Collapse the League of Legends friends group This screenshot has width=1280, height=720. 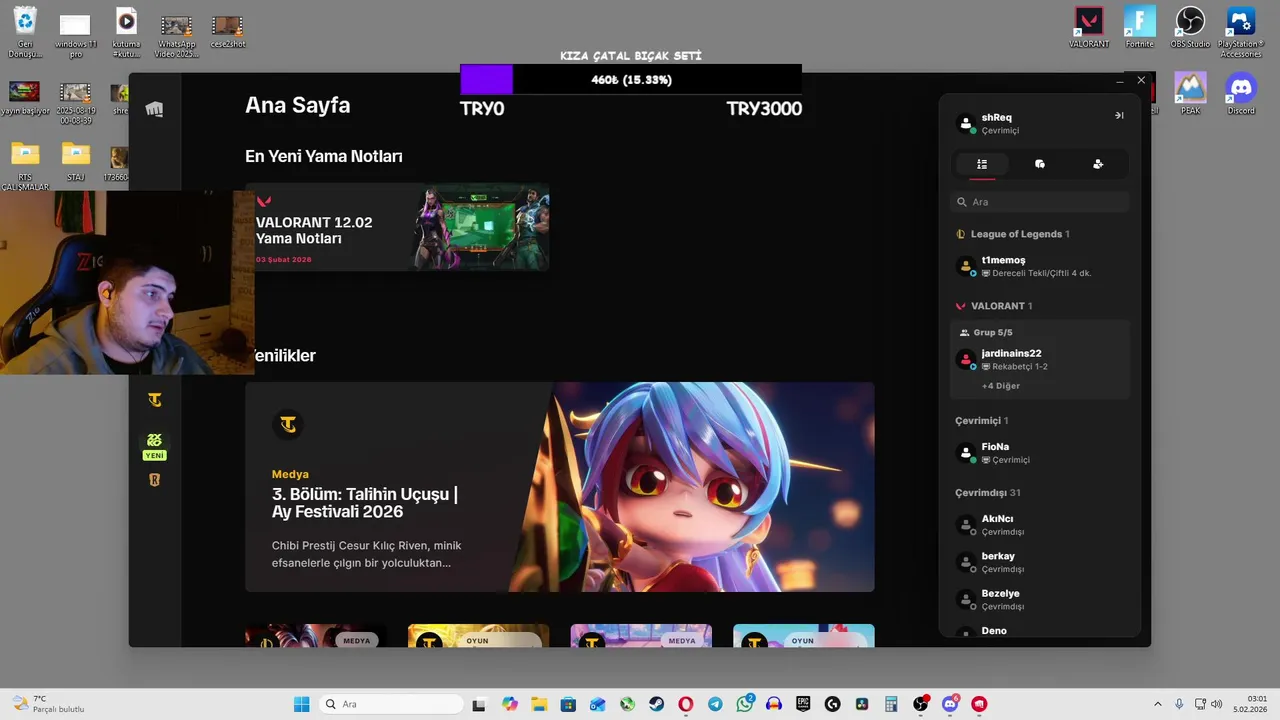pyautogui.click(x=1012, y=234)
